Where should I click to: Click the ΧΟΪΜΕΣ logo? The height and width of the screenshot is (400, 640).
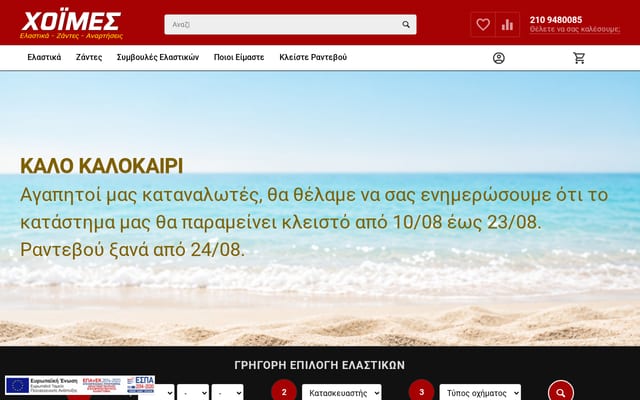click(71, 24)
